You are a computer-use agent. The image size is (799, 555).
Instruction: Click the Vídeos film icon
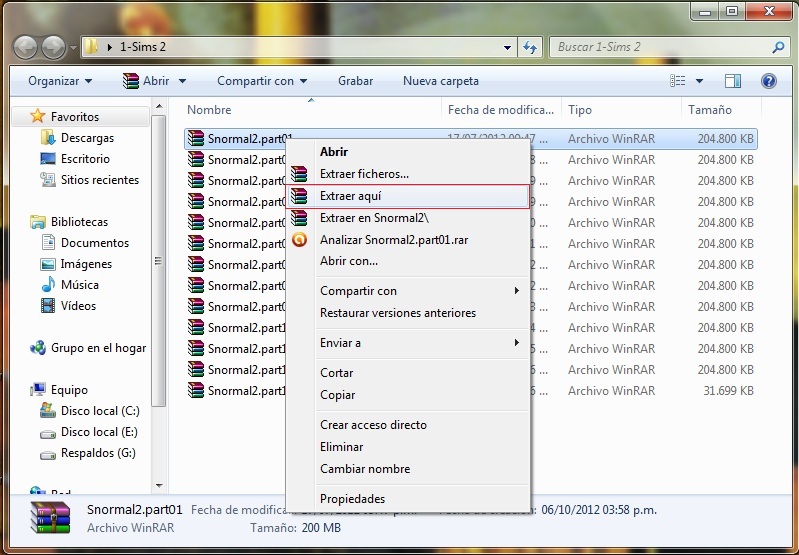click(48, 306)
